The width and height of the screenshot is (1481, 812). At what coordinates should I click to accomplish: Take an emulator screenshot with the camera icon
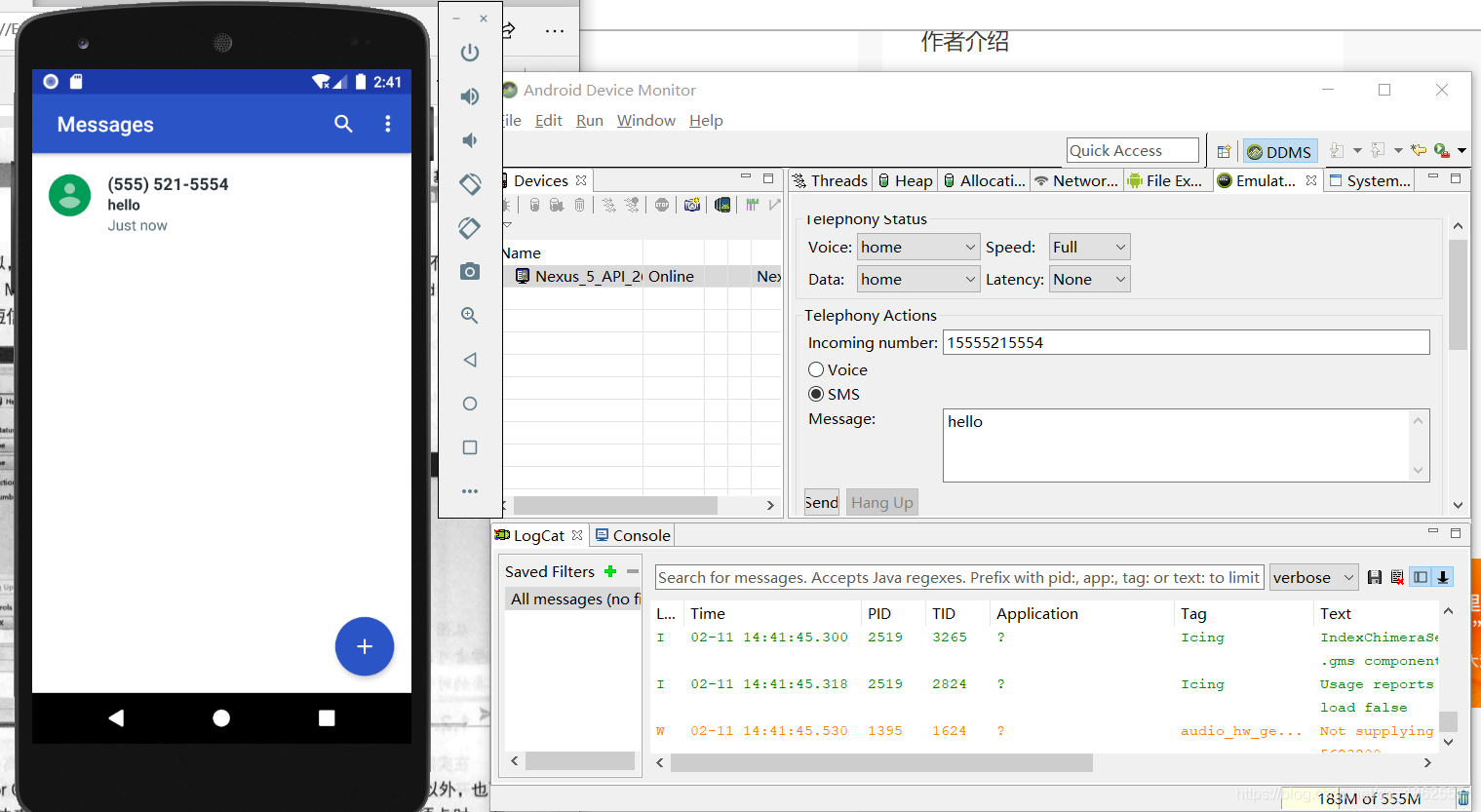point(470,271)
